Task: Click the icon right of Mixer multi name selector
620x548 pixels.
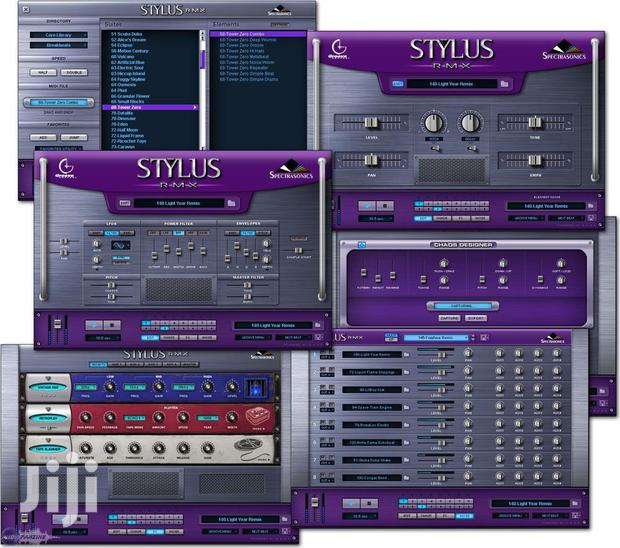Action: [x=484, y=337]
